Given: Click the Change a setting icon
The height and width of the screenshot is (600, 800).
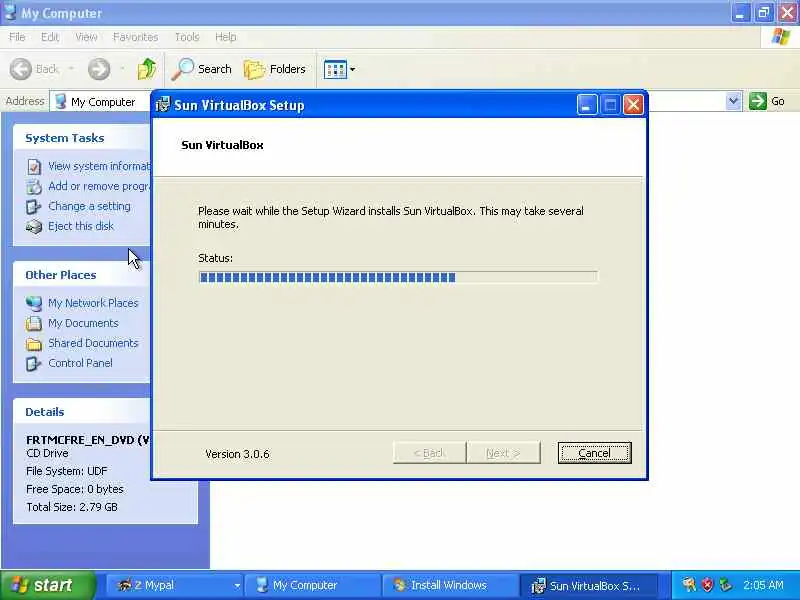Looking at the screenshot, I should 34,207.
